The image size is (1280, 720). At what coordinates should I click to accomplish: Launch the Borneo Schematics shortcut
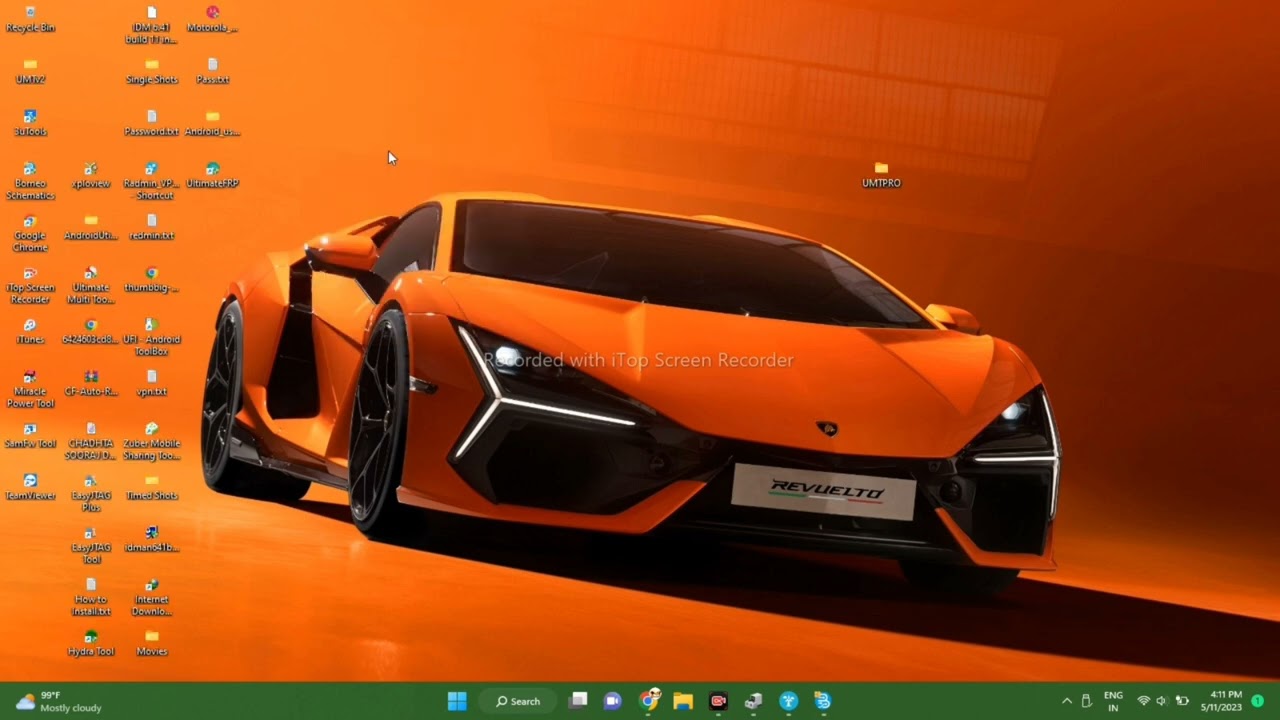click(30, 181)
